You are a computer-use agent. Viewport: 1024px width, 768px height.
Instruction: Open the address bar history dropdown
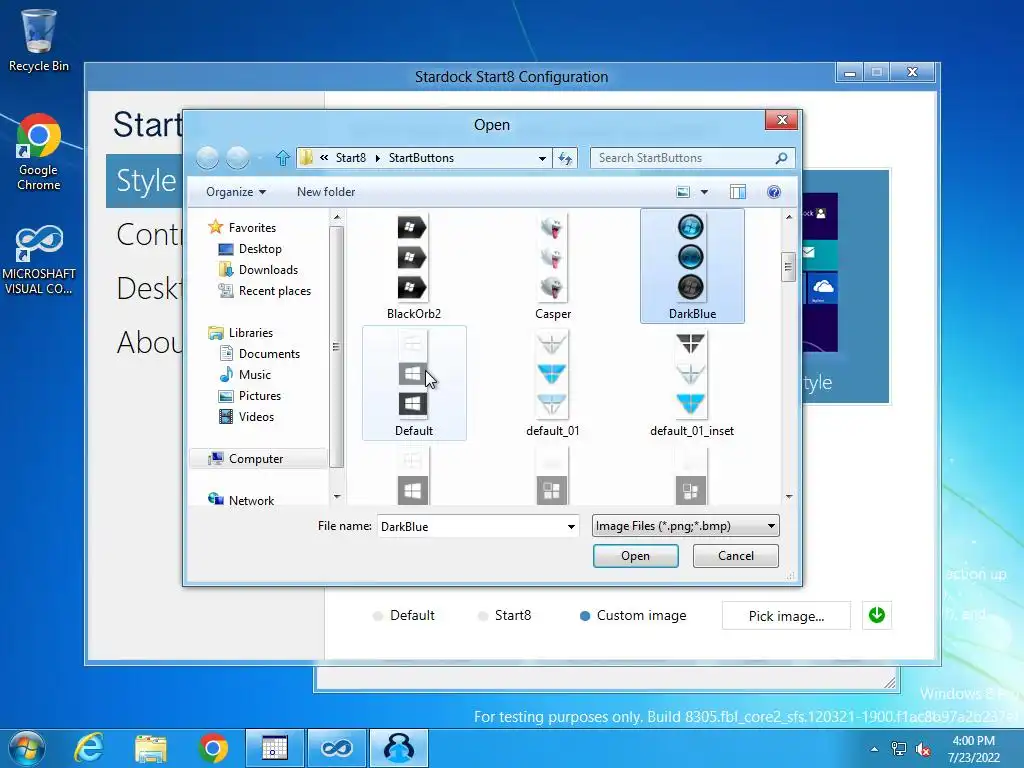point(542,158)
